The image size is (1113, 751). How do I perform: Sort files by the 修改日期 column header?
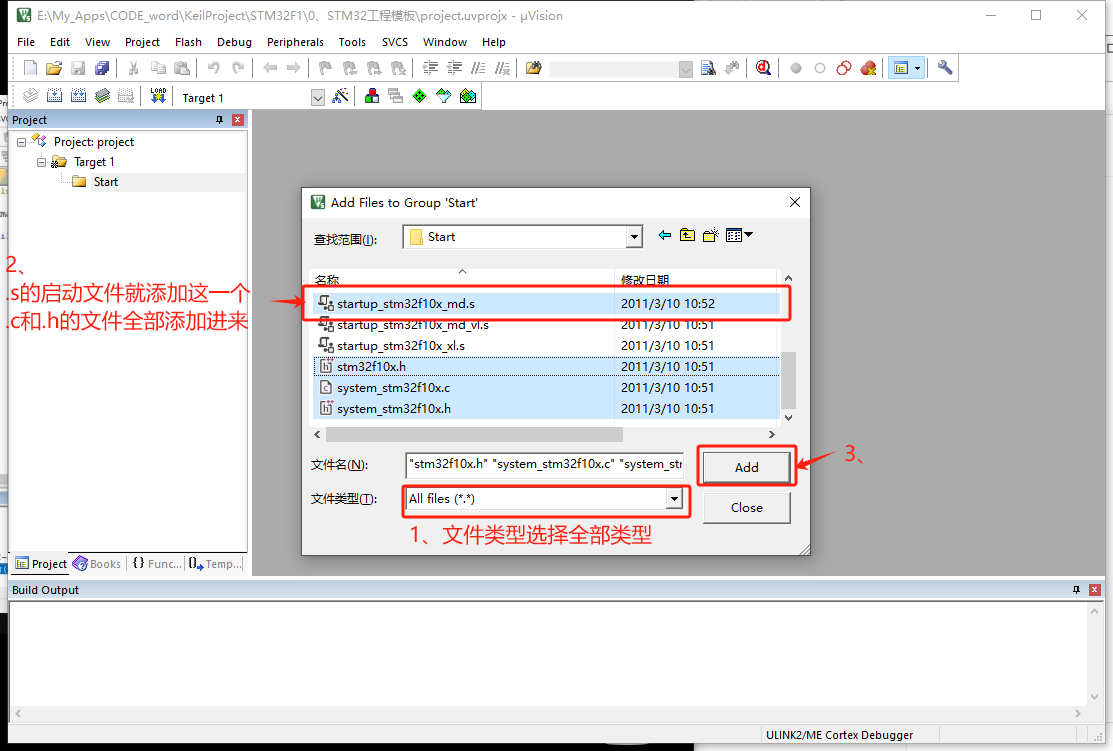(x=697, y=279)
